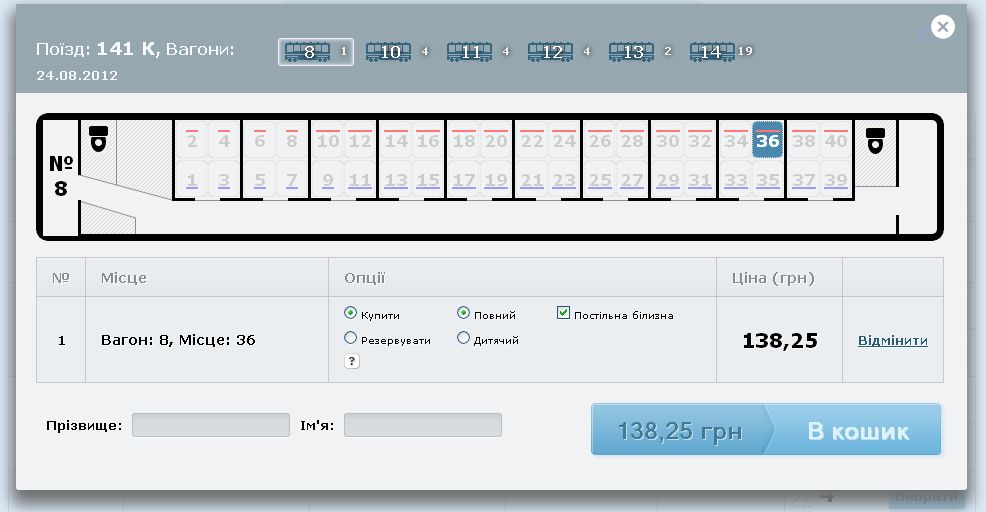Uncheck the Постільна білизна checkbox
Viewport: 986px width, 512px height.
coord(563,313)
